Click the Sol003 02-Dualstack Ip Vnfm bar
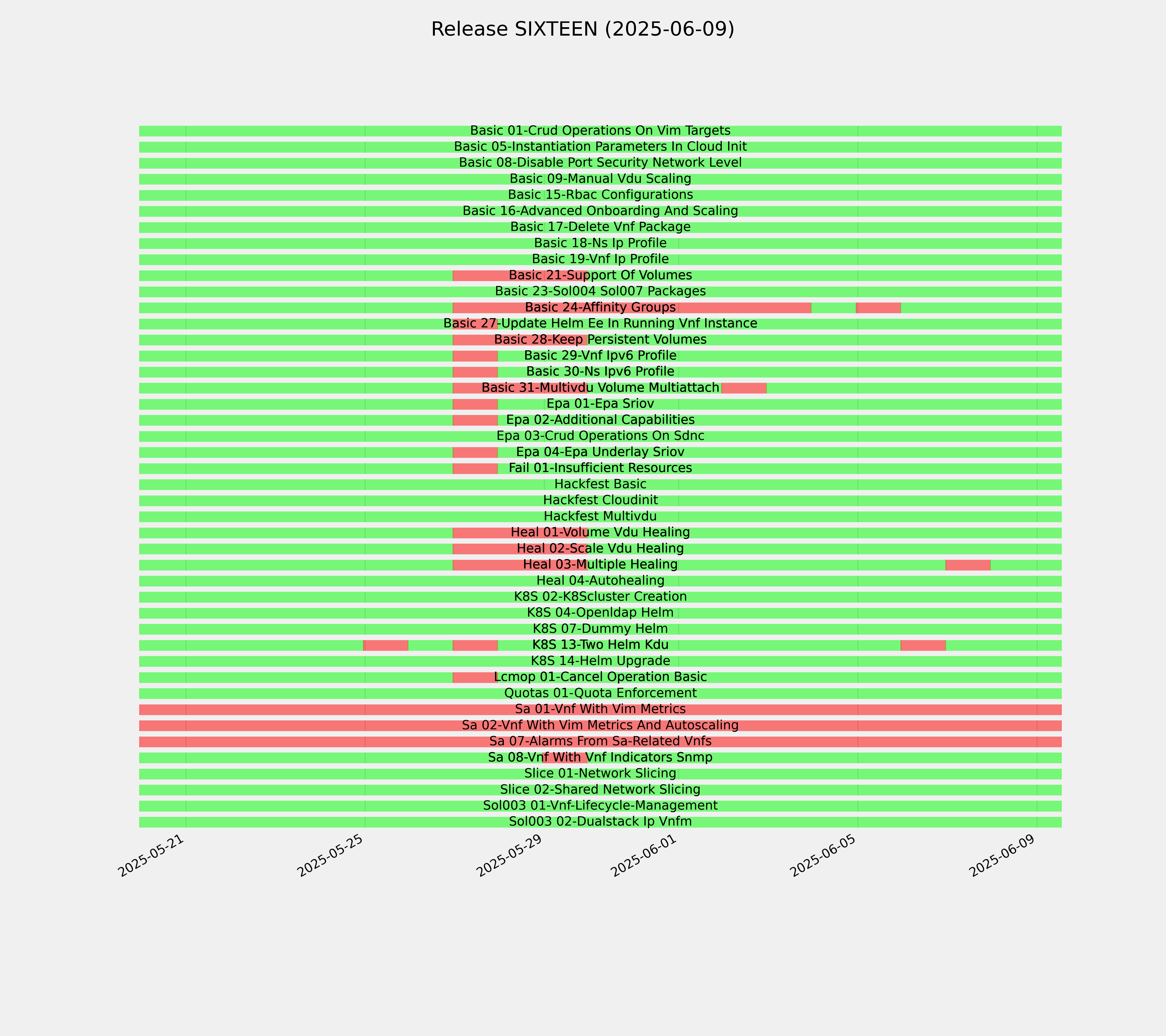Screen dimensions: 1166x1036 pyautogui.click(x=600, y=822)
